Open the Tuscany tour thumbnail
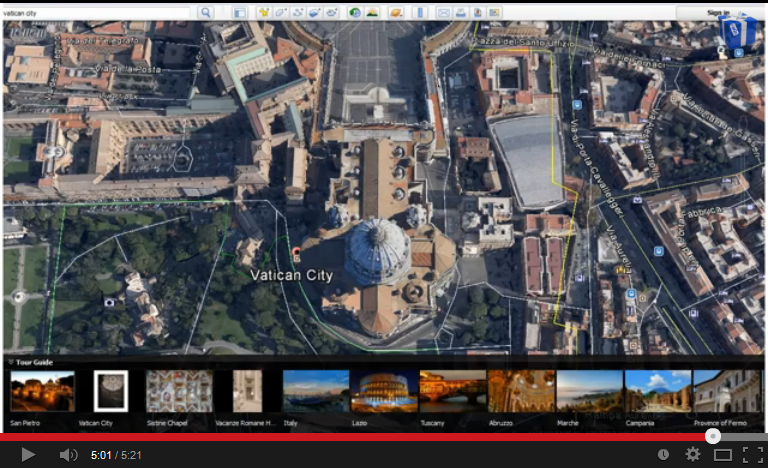 [x=453, y=391]
